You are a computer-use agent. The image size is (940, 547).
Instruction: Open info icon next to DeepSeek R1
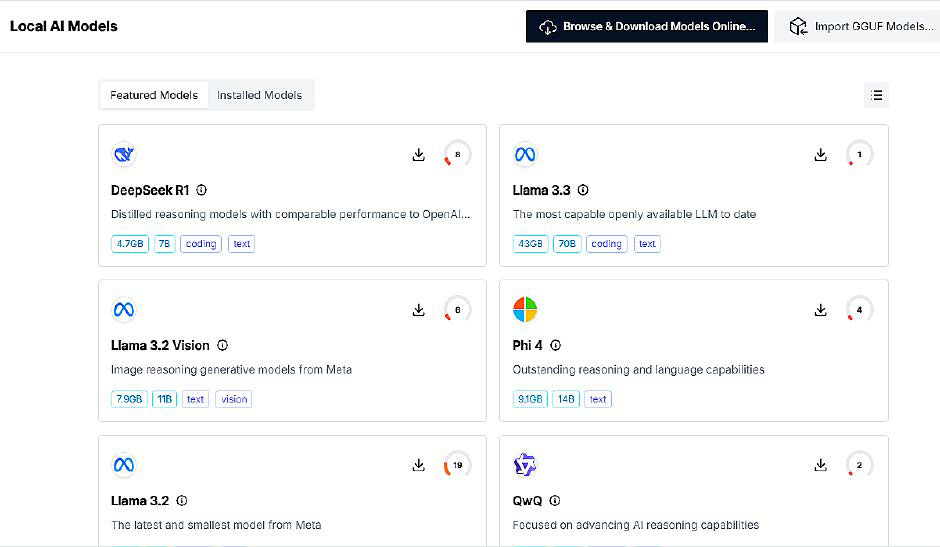pyautogui.click(x=201, y=190)
